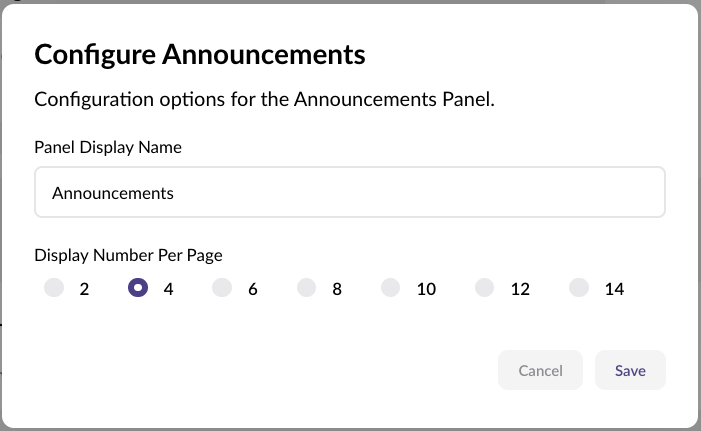Image resolution: width=701 pixels, height=431 pixels.
Task: Select the 14 per page radio button
Action: 579,288
